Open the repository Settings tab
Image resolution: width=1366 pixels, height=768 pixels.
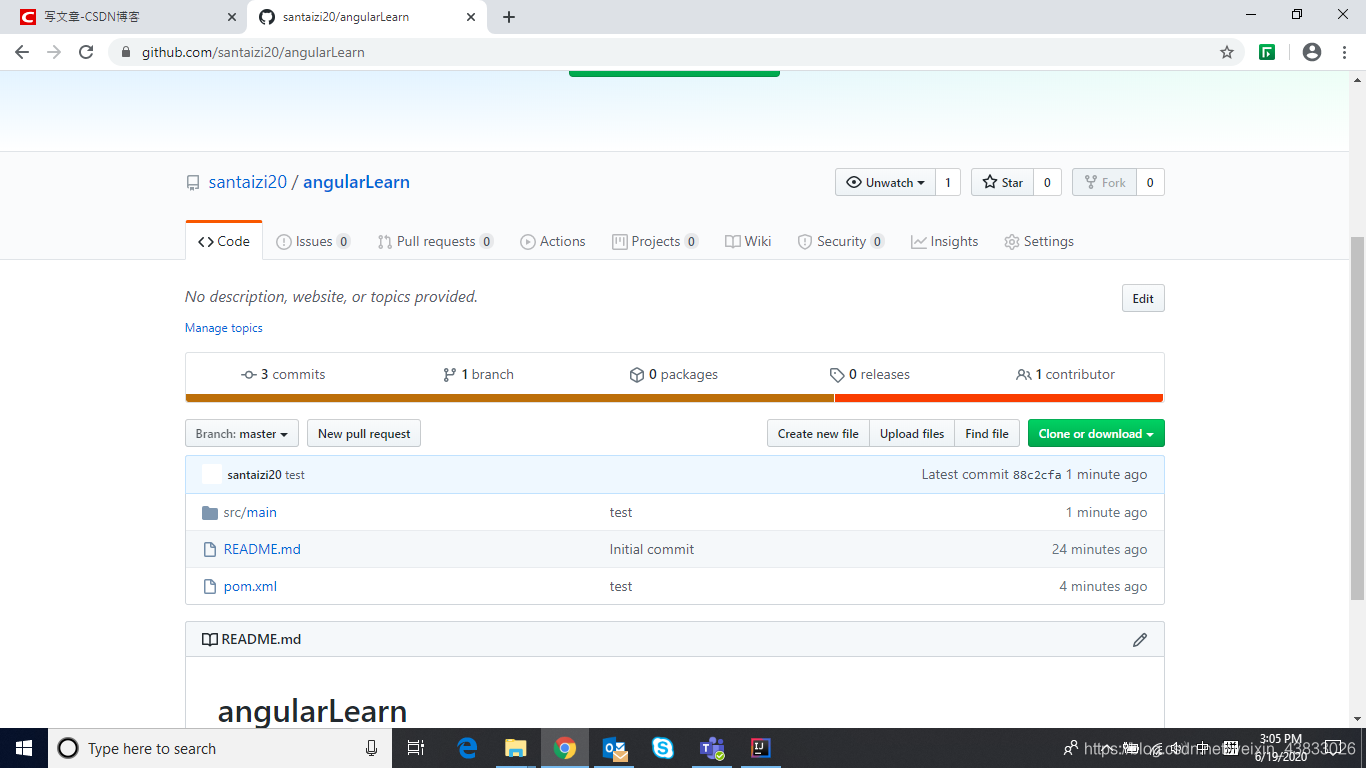[1039, 241]
